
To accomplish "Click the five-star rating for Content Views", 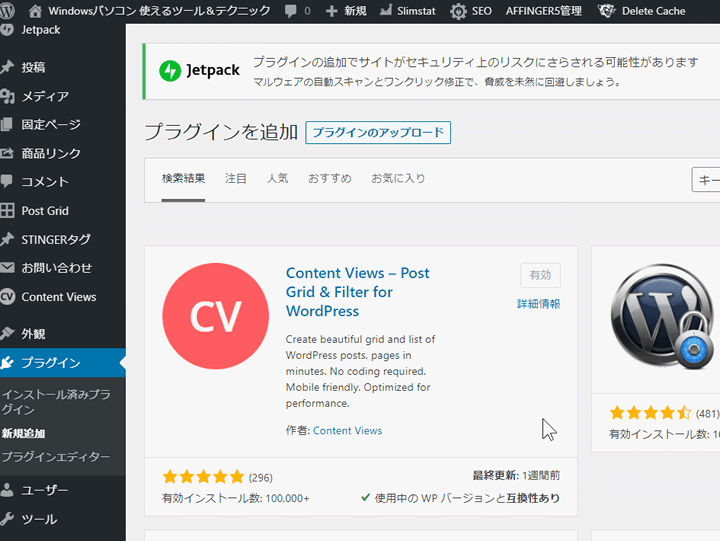I will click(203, 477).
